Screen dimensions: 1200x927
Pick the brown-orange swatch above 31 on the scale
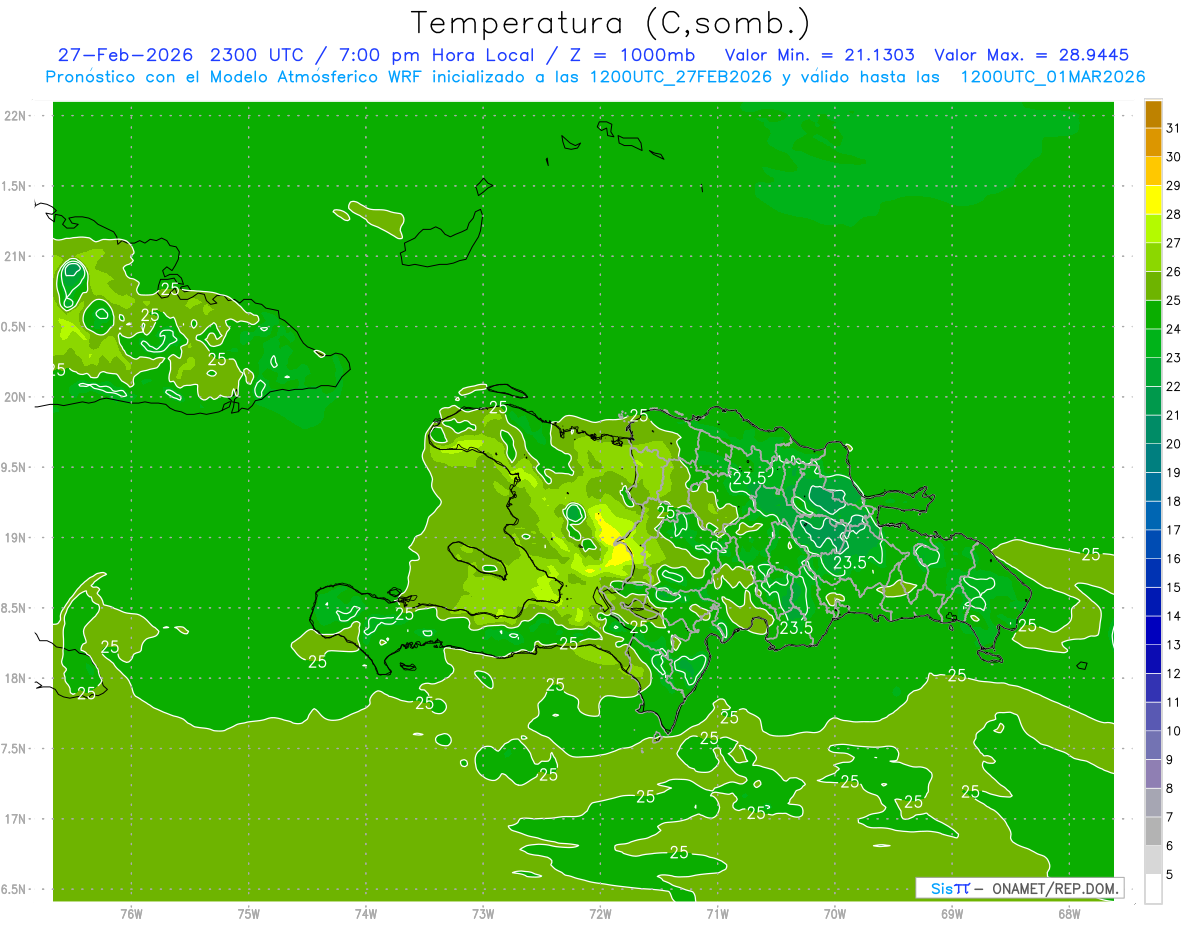point(1153,114)
